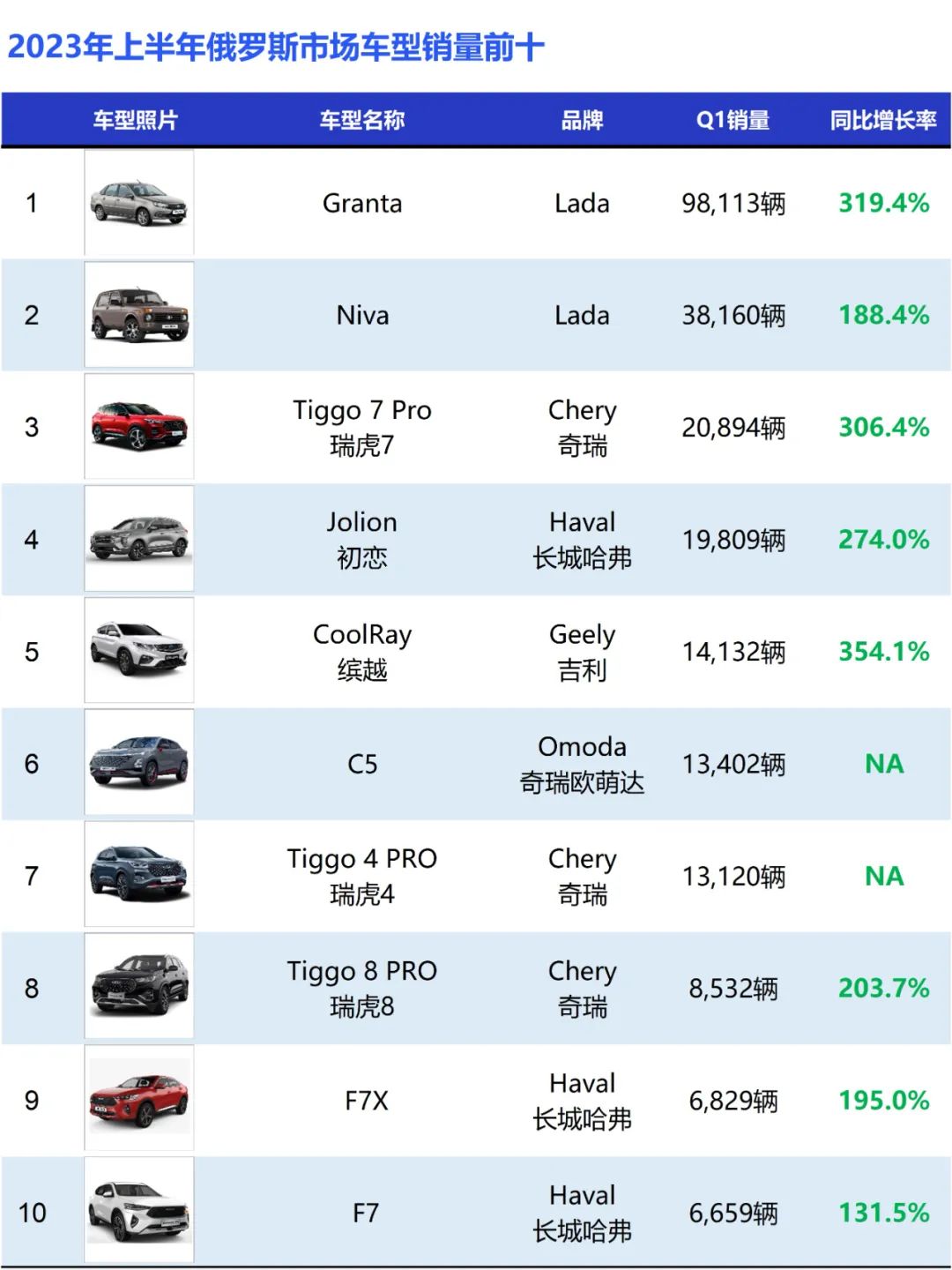Select the 98,113辆 sales figure

coord(733,204)
